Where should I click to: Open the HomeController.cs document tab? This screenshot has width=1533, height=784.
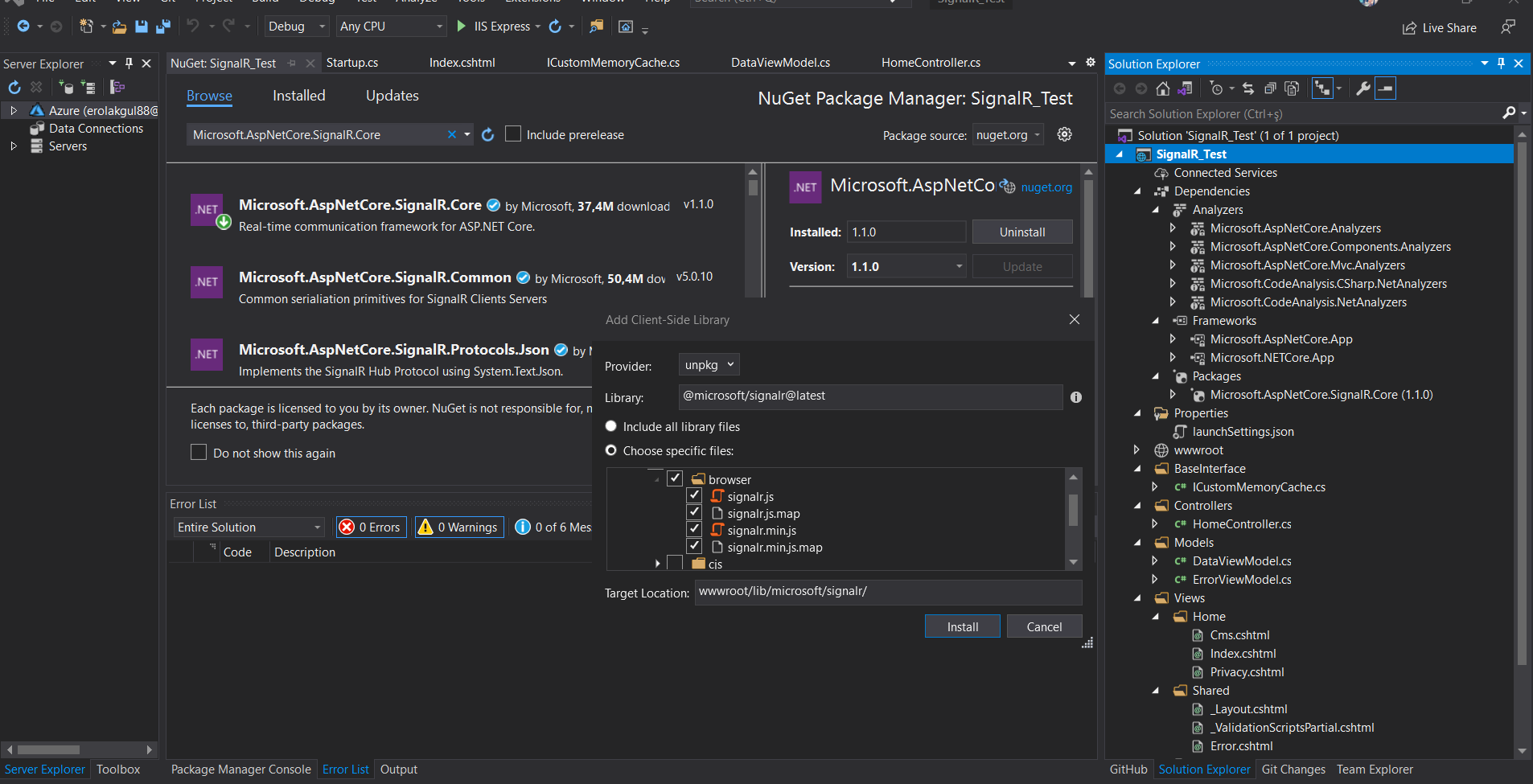pos(931,63)
